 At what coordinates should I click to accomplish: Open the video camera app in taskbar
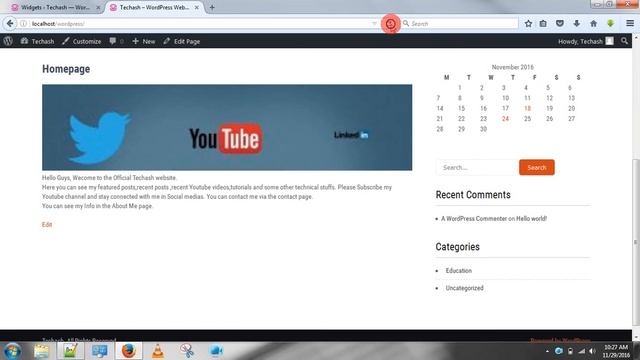tap(216, 351)
